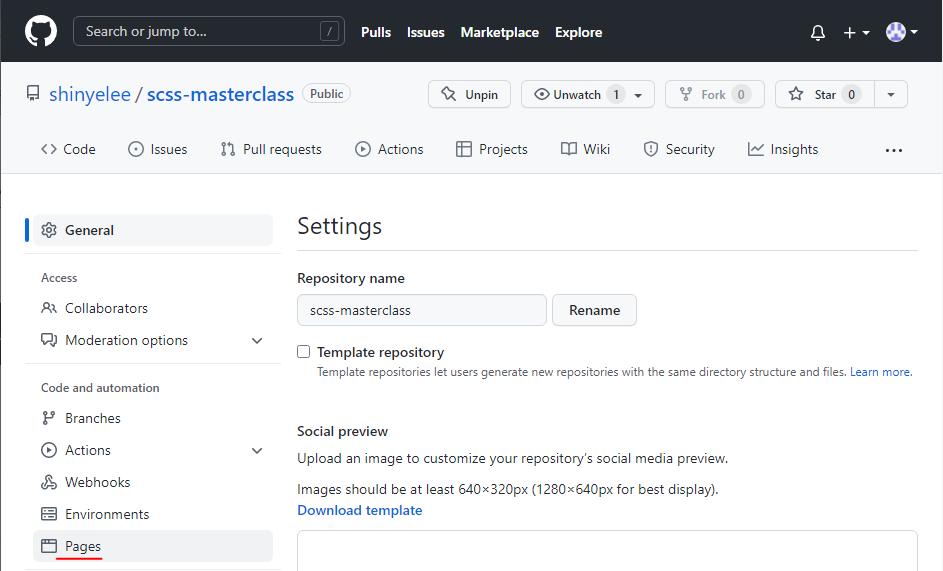Click the sidebar Actions play icon
This screenshot has height=571, width=943.
49,450
